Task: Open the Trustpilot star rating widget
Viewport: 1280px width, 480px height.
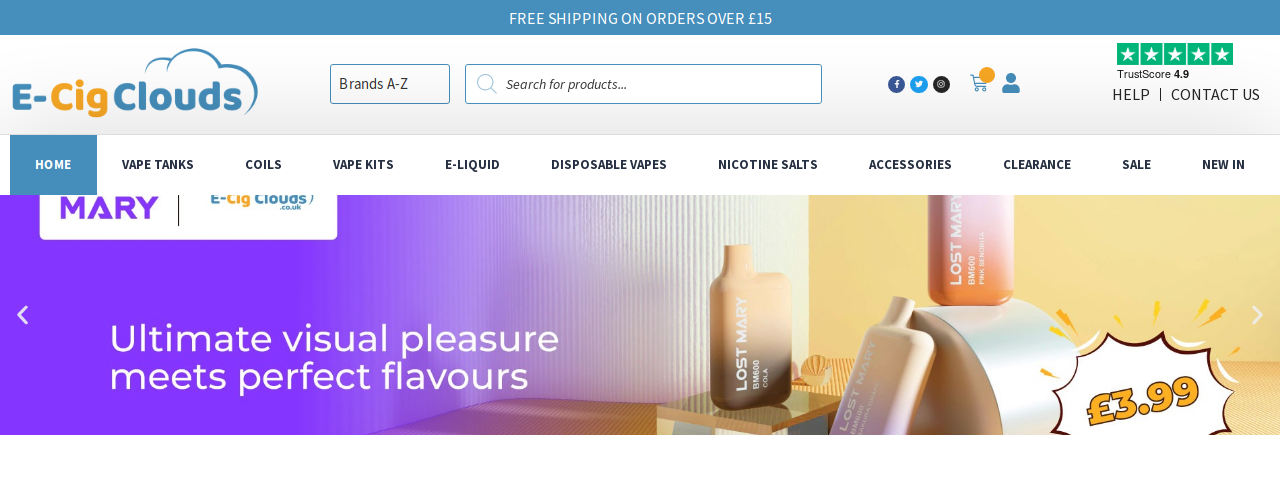Action: click(x=1174, y=61)
